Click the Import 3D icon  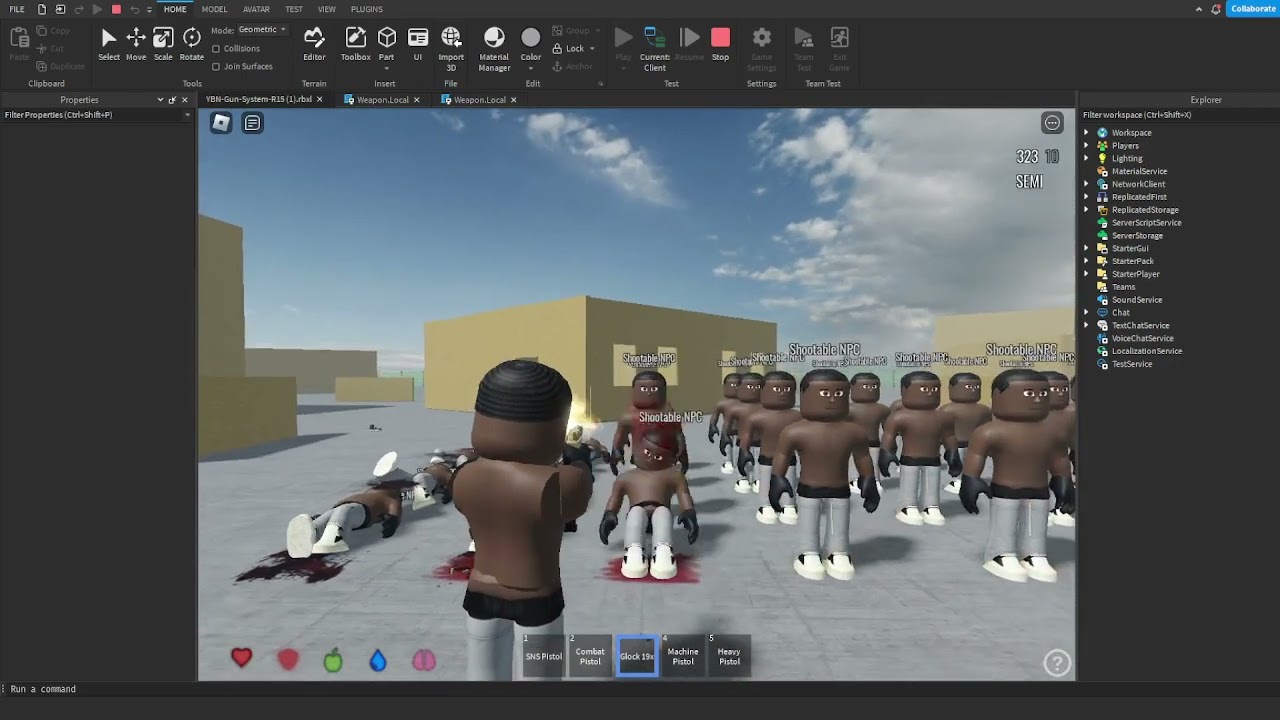point(451,38)
